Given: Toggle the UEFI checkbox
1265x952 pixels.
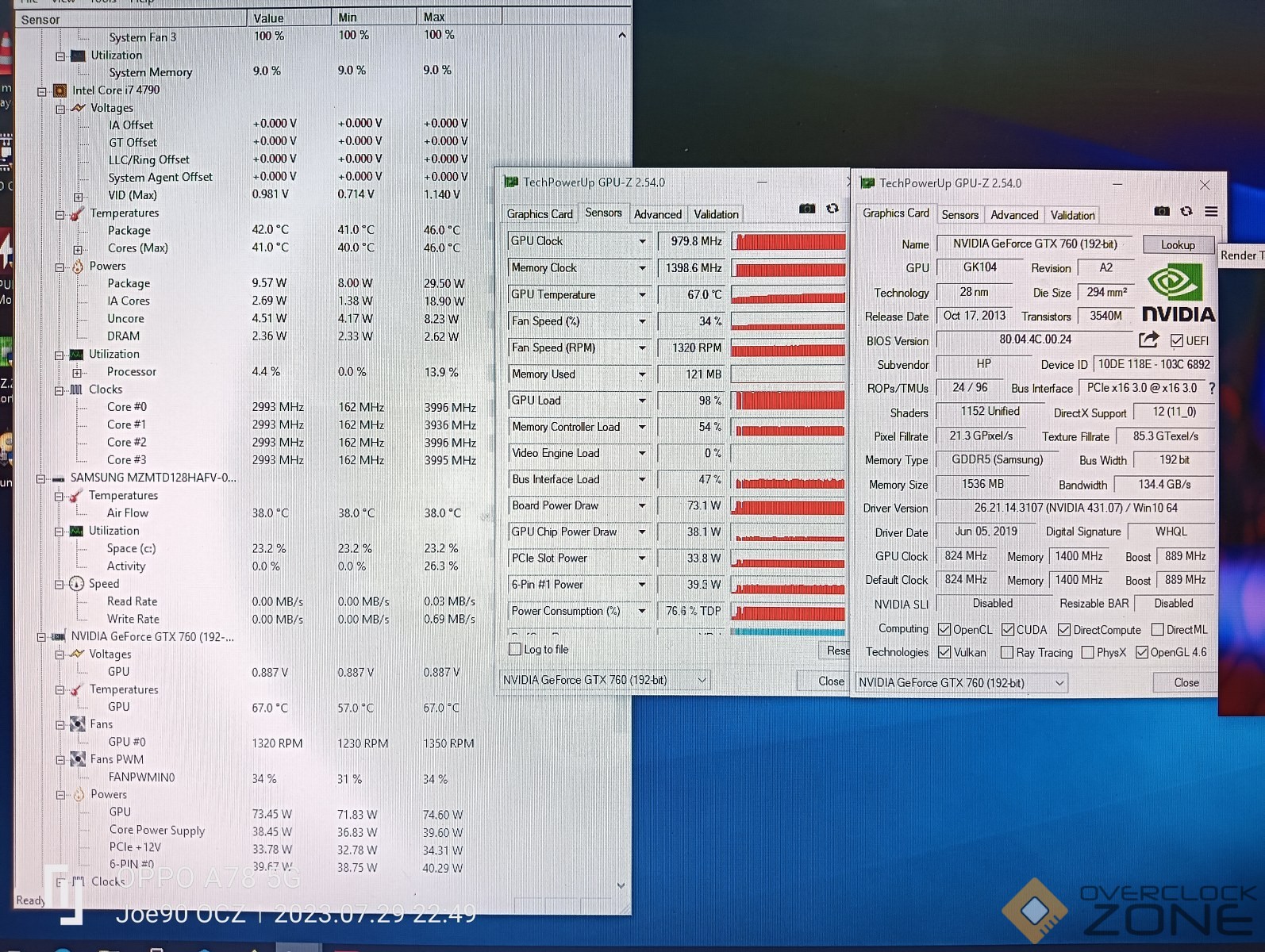Looking at the screenshot, I should (x=1177, y=341).
